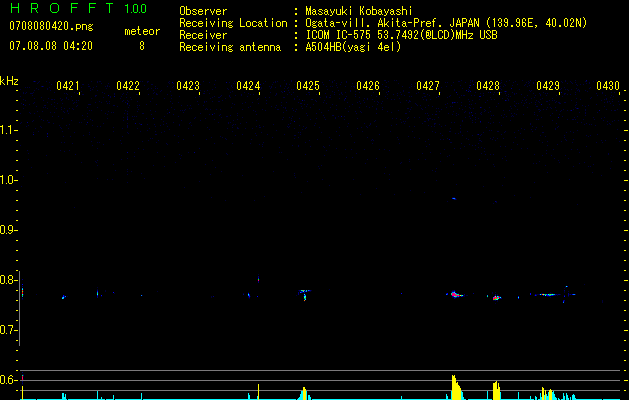The image size is (629, 400).
Task: Click the tallest yellow power peak after 0427
Action: click(455, 387)
